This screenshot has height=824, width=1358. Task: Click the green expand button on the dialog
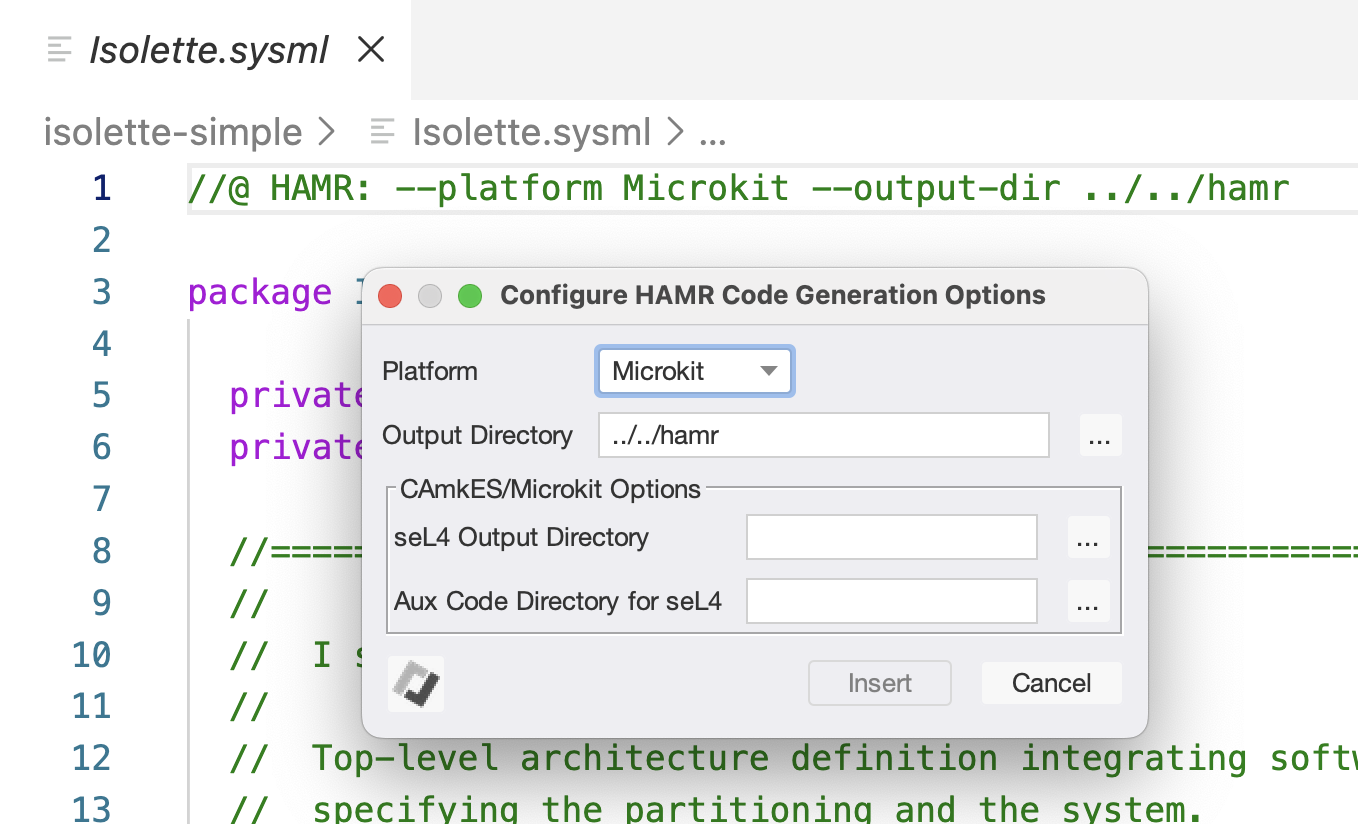[x=469, y=296]
